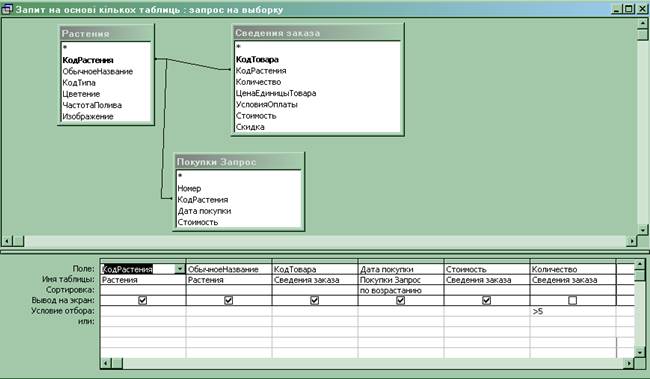The height and width of the screenshot is (379, 650).
Task: Select КодРастения in Сведения заказа table
Action: click(261, 70)
